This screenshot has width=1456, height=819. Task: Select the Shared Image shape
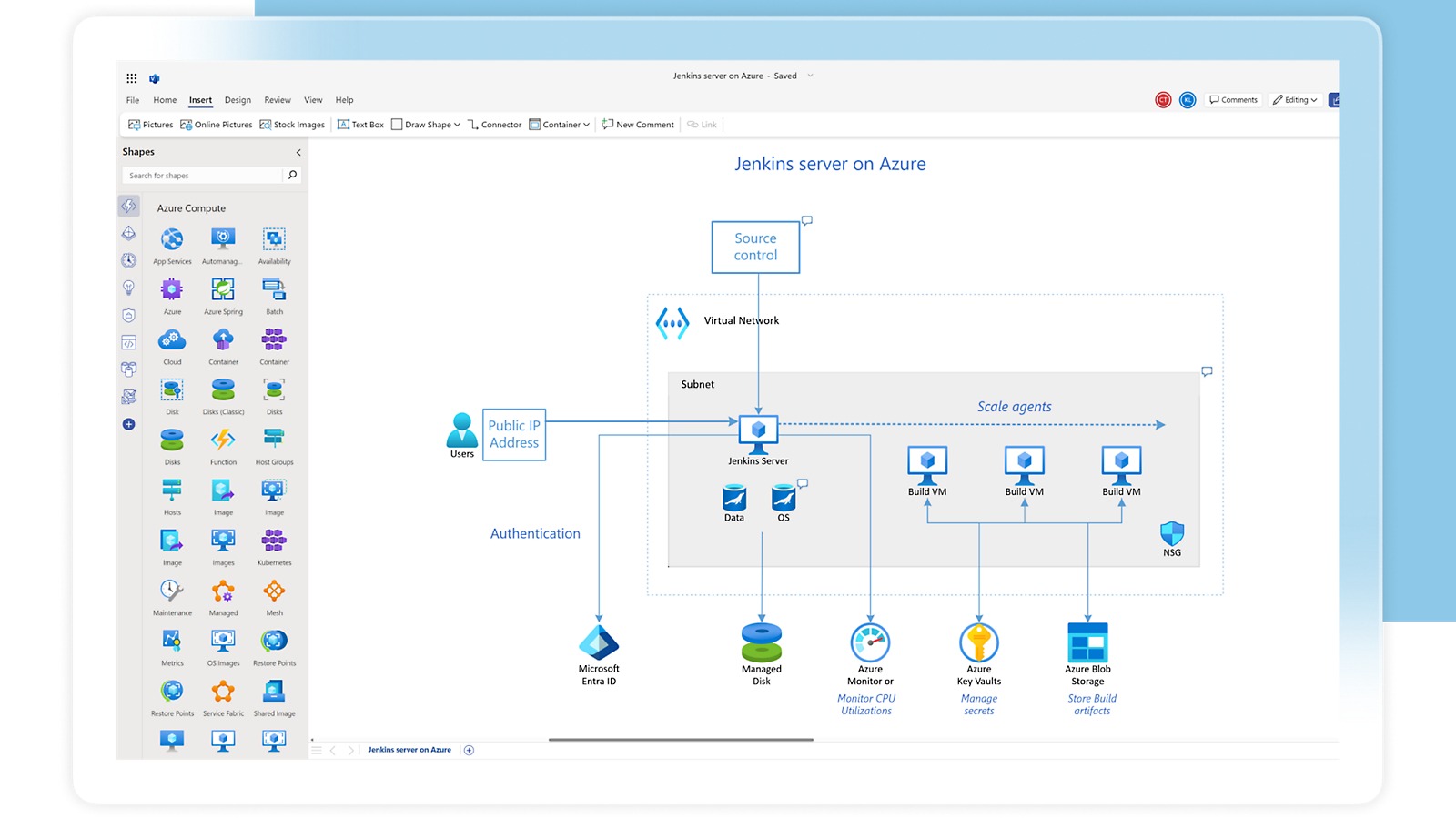tap(274, 698)
